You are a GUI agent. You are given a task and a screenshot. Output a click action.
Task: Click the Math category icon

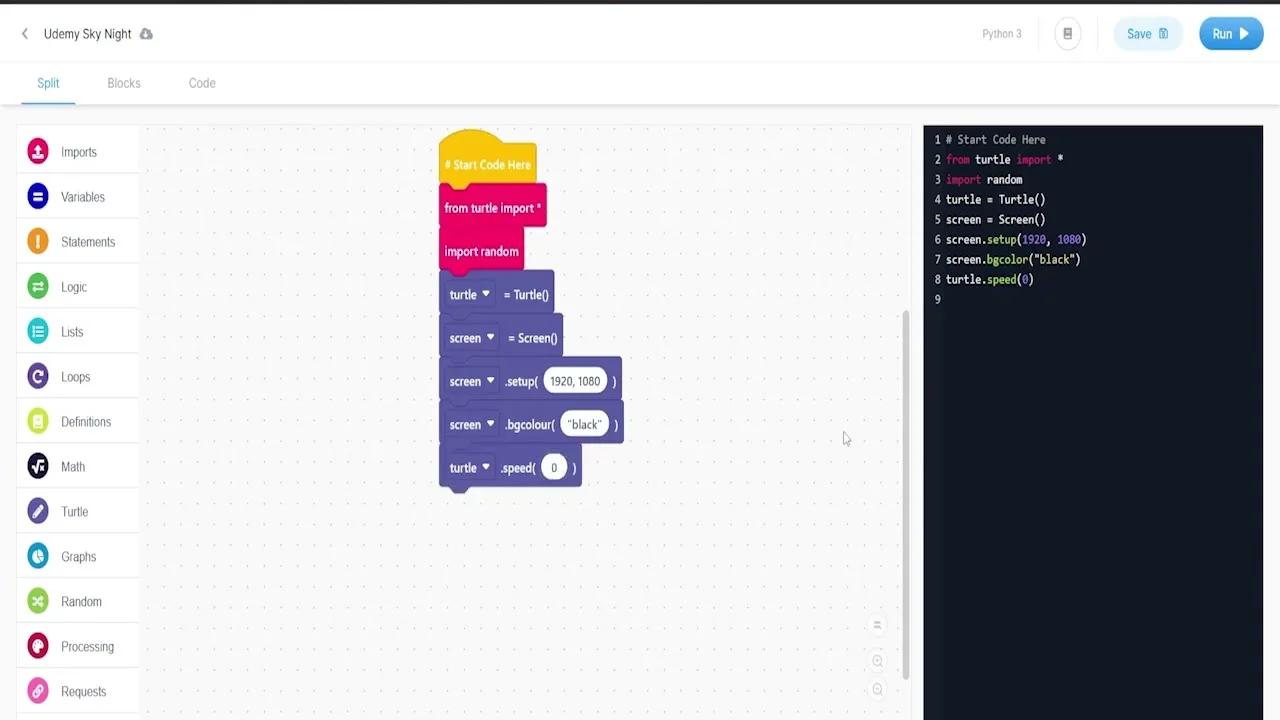pos(38,467)
